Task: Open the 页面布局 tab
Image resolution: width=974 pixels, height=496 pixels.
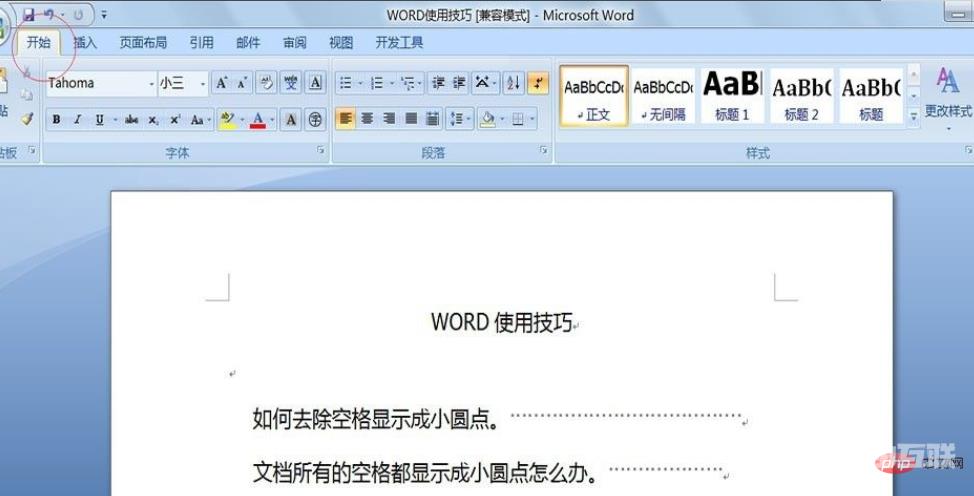Action: tap(143, 43)
